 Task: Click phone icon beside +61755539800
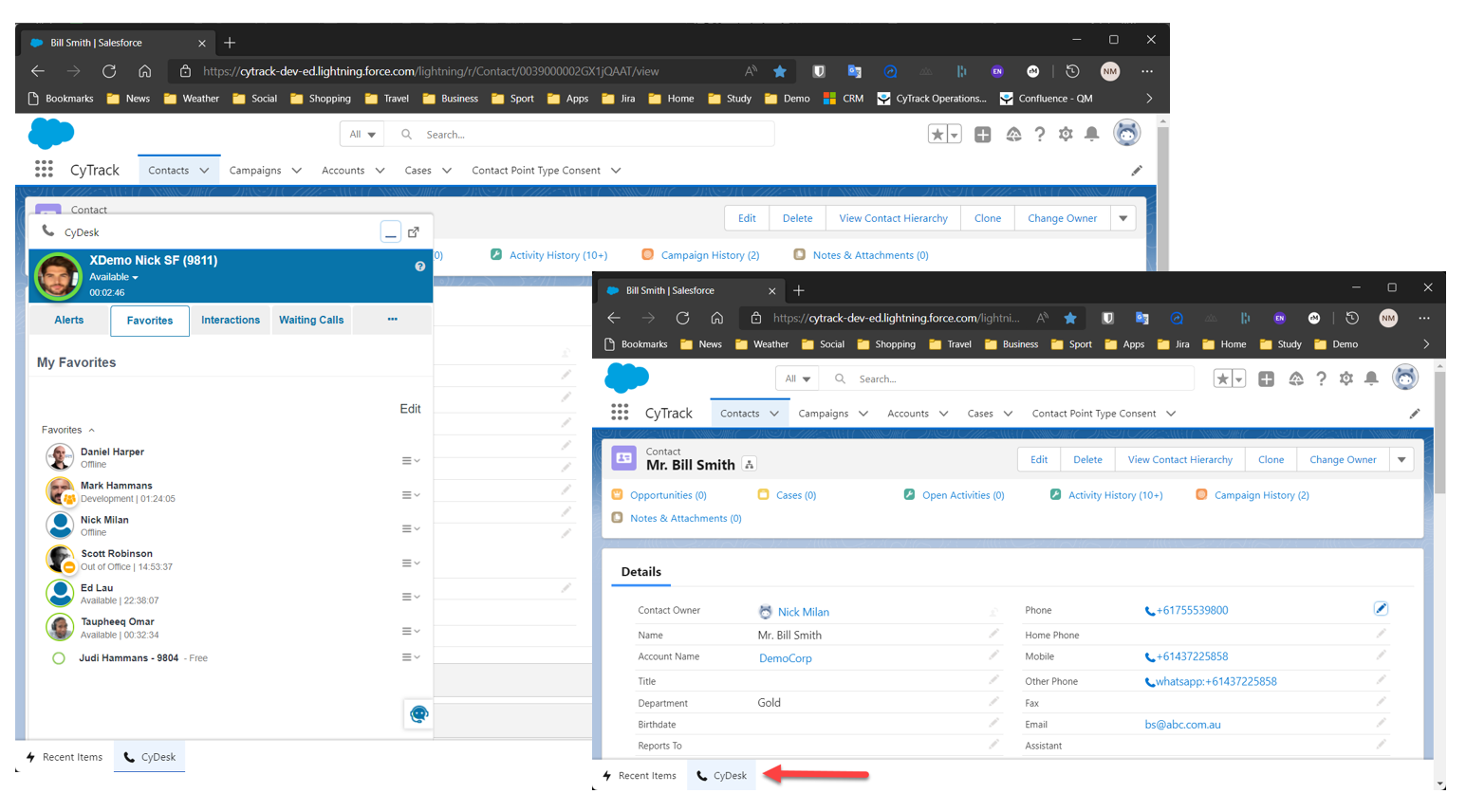click(x=1150, y=611)
